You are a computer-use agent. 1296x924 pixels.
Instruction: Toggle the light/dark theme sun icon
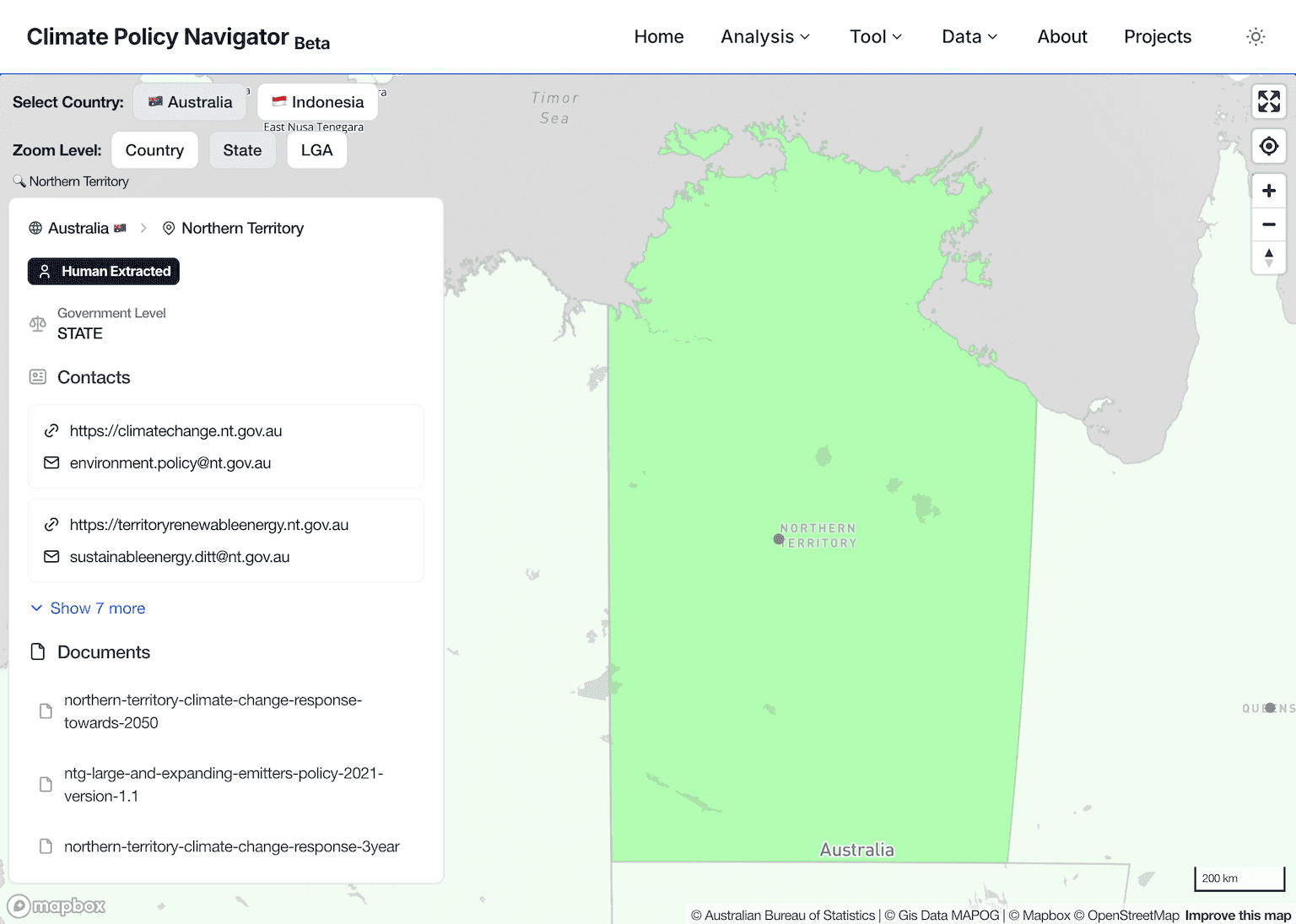coord(1255,37)
